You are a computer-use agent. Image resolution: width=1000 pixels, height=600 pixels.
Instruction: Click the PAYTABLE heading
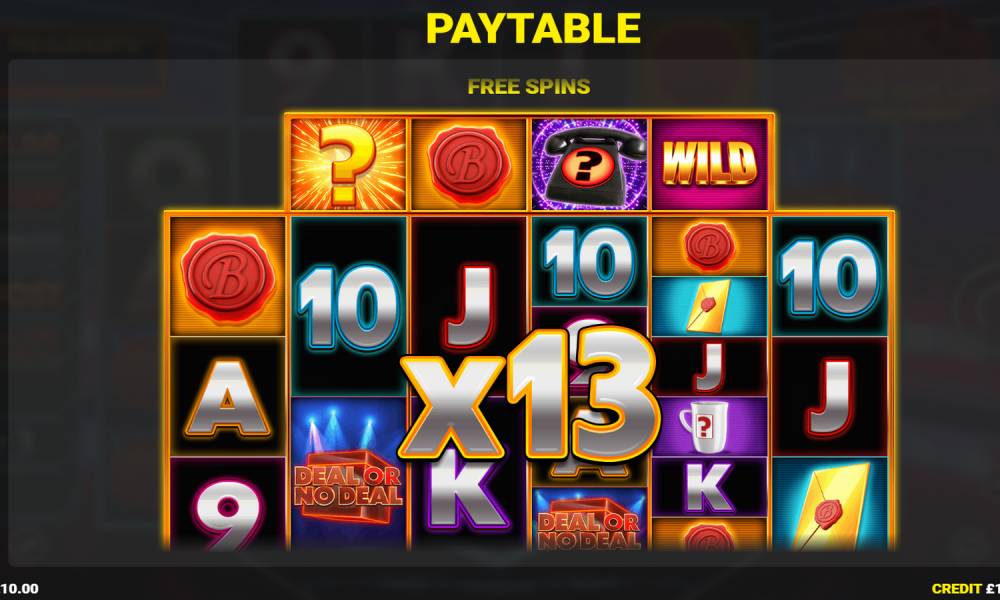pyautogui.click(x=533, y=28)
